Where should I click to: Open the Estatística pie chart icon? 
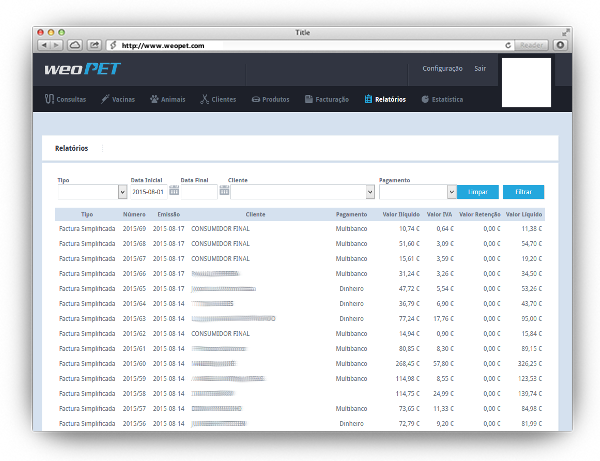425,100
